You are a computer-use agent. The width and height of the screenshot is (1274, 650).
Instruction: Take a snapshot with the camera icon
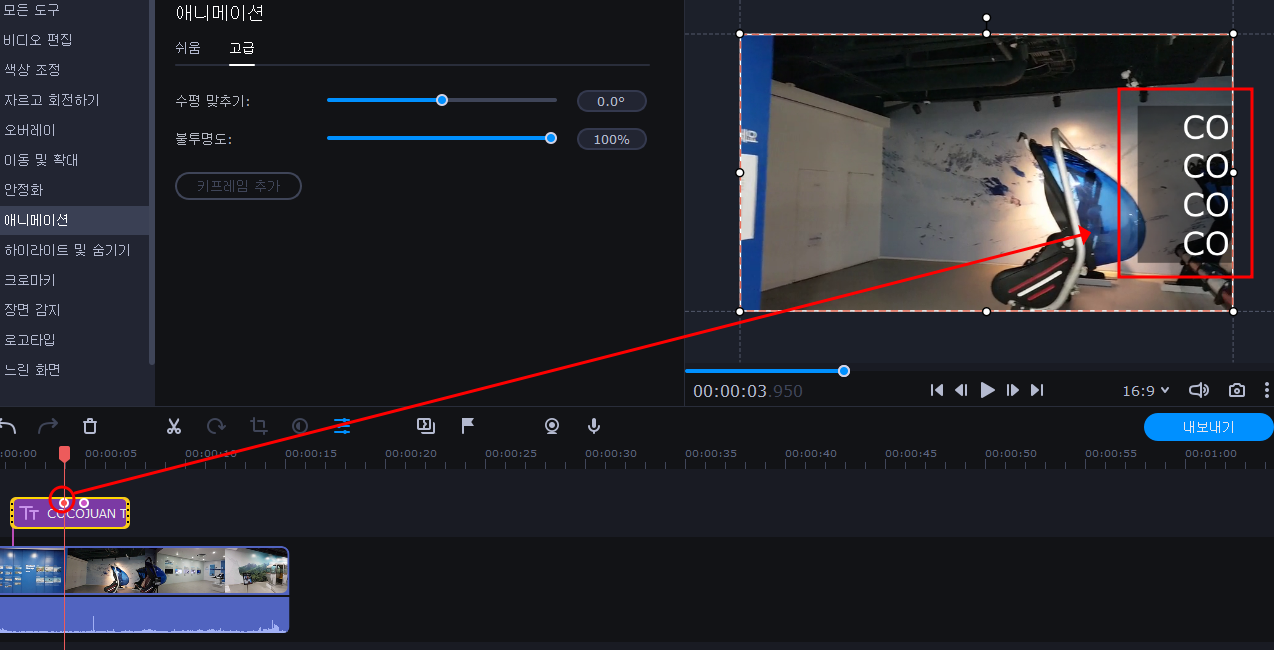tap(1237, 390)
